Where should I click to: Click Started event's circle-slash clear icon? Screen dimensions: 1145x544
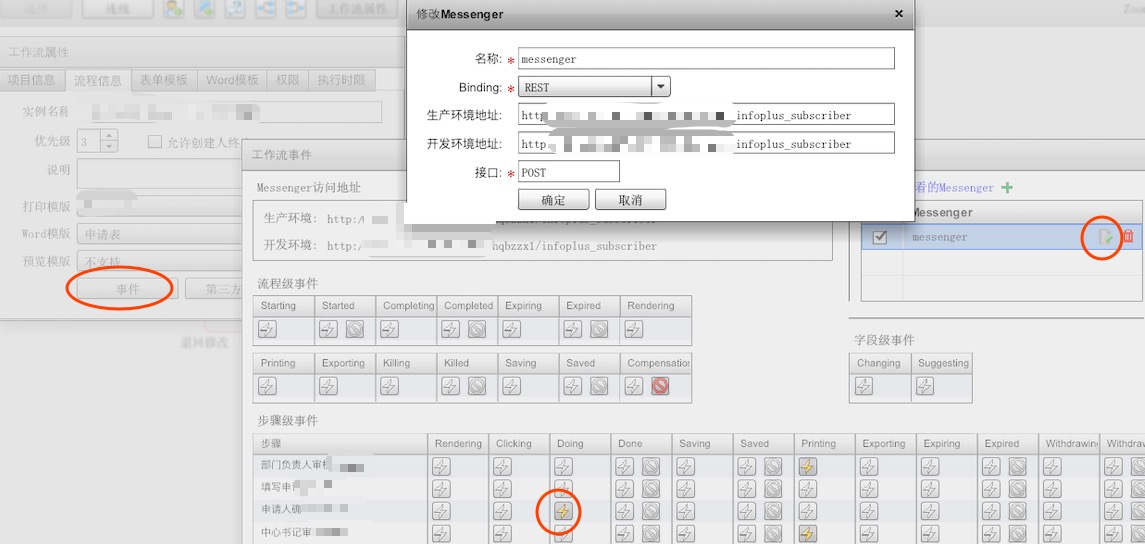coord(355,330)
